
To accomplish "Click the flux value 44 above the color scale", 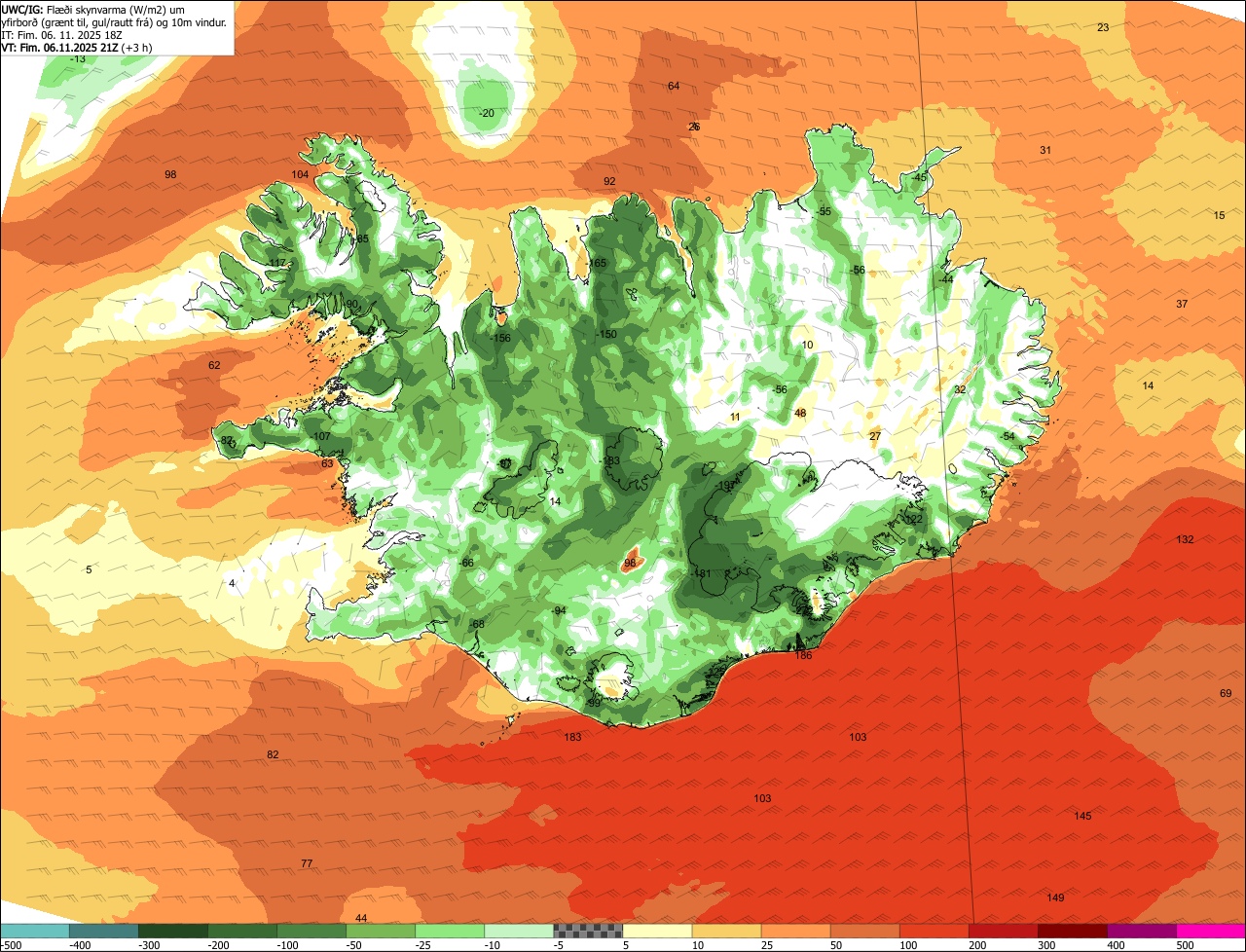I will (x=361, y=919).
